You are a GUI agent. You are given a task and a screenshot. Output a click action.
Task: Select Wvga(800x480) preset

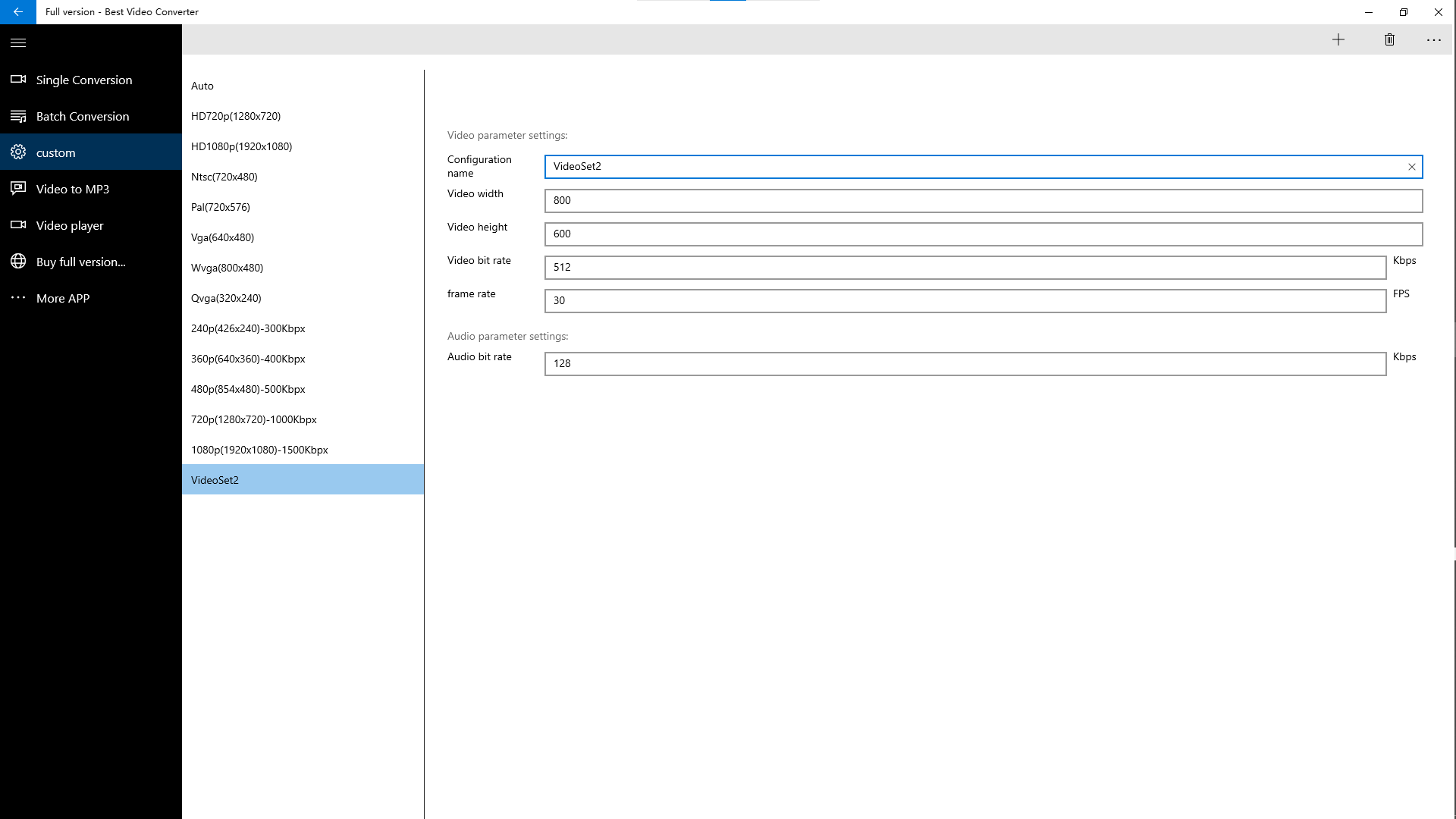point(303,268)
